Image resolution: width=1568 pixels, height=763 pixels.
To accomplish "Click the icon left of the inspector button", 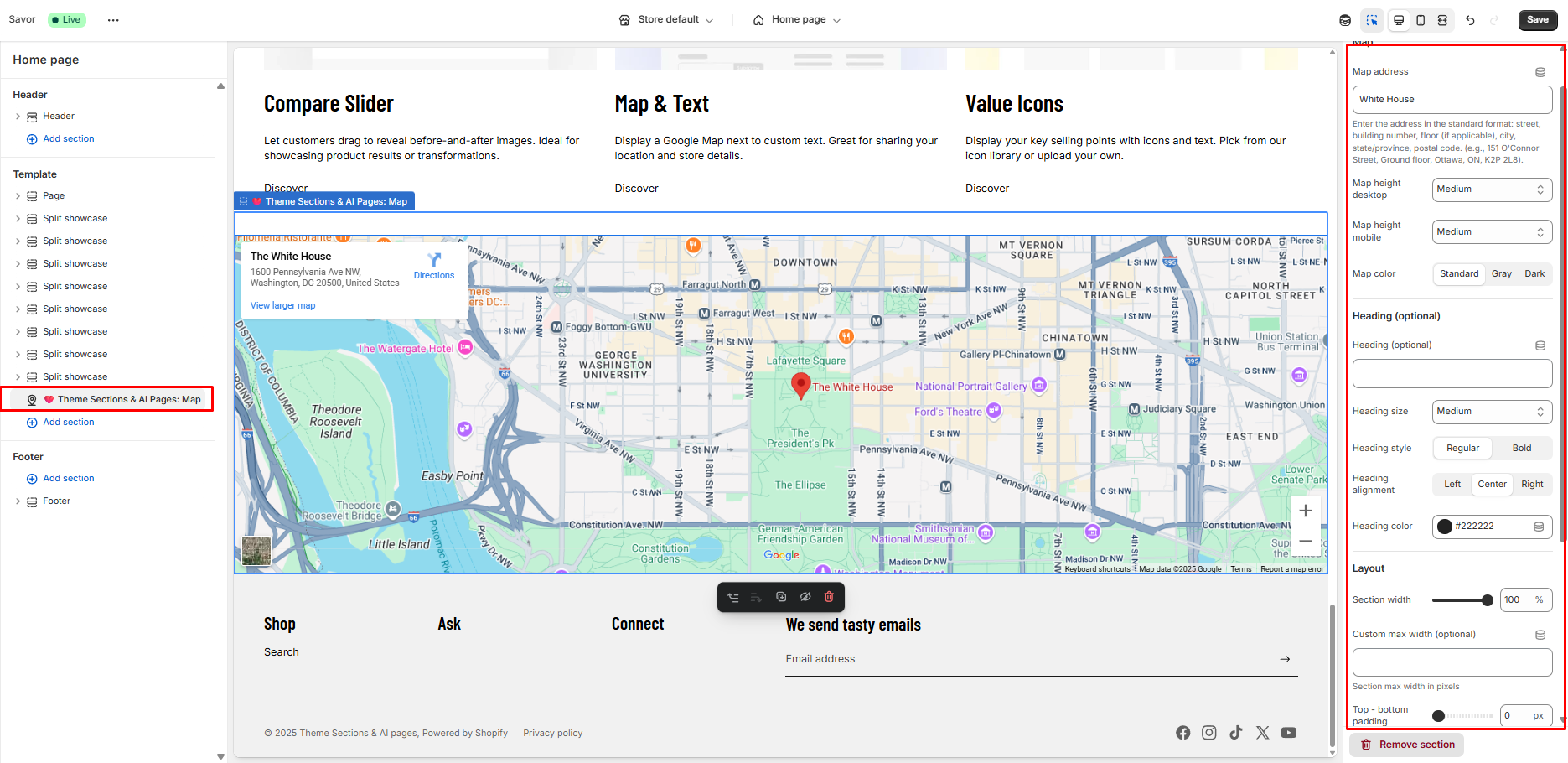I will pos(1345,20).
